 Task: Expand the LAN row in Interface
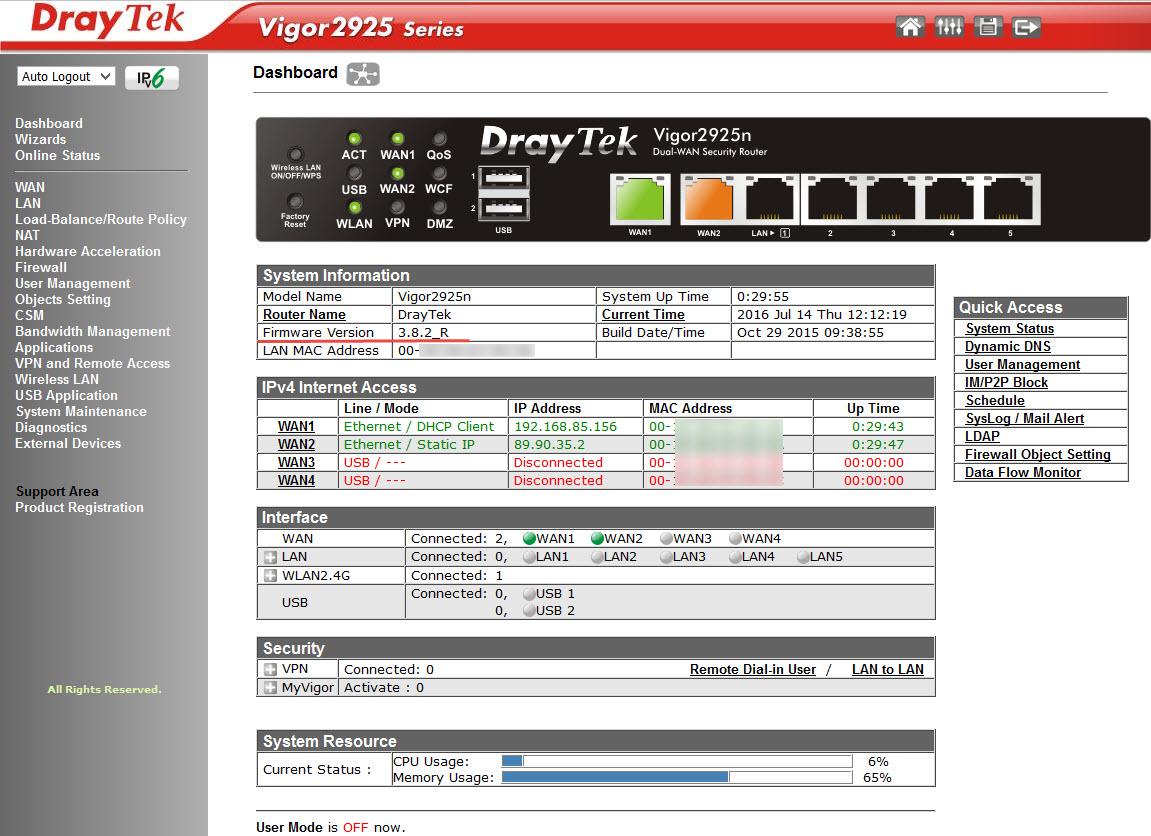point(270,557)
